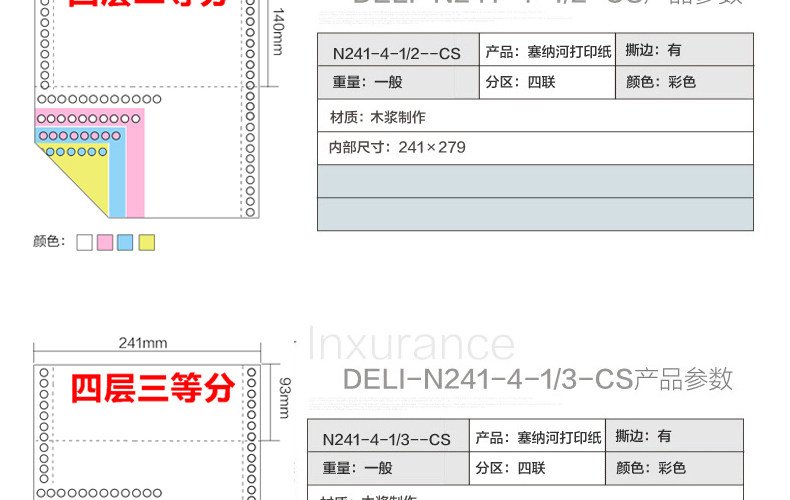Open the layered colored paper corner diagram
Viewport: 790px width, 500px height.
click(x=90, y=162)
